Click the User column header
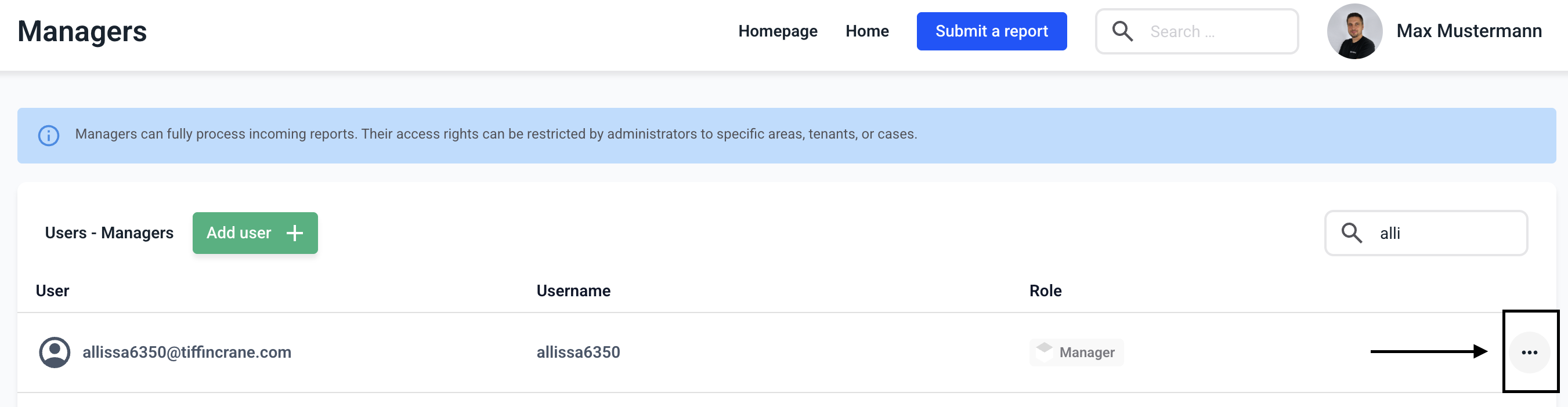 (52, 291)
